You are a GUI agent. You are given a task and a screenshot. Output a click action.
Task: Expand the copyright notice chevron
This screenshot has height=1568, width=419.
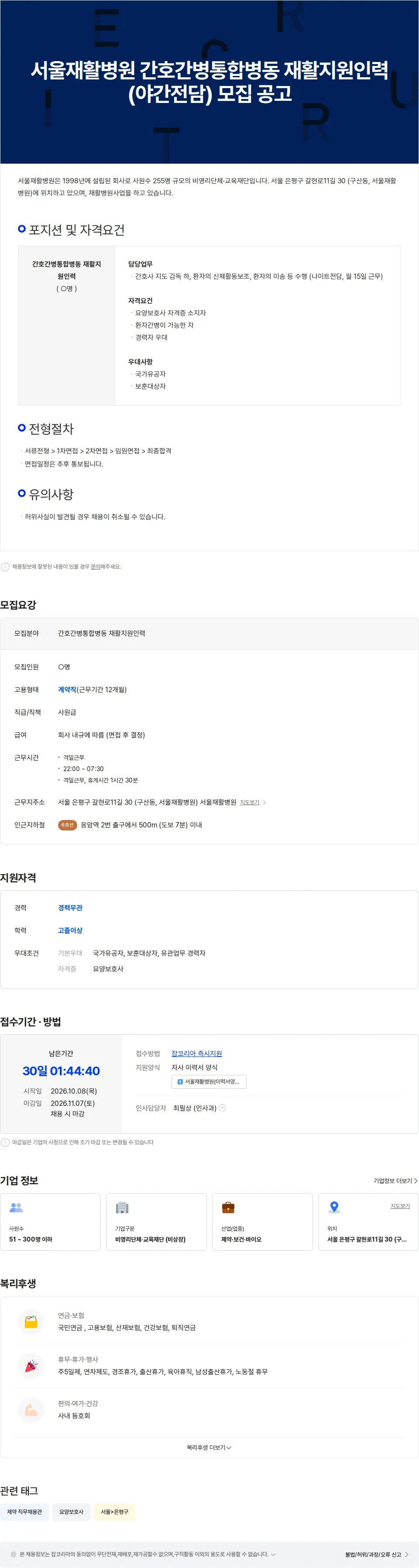pyautogui.click(x=273, y=1554)
